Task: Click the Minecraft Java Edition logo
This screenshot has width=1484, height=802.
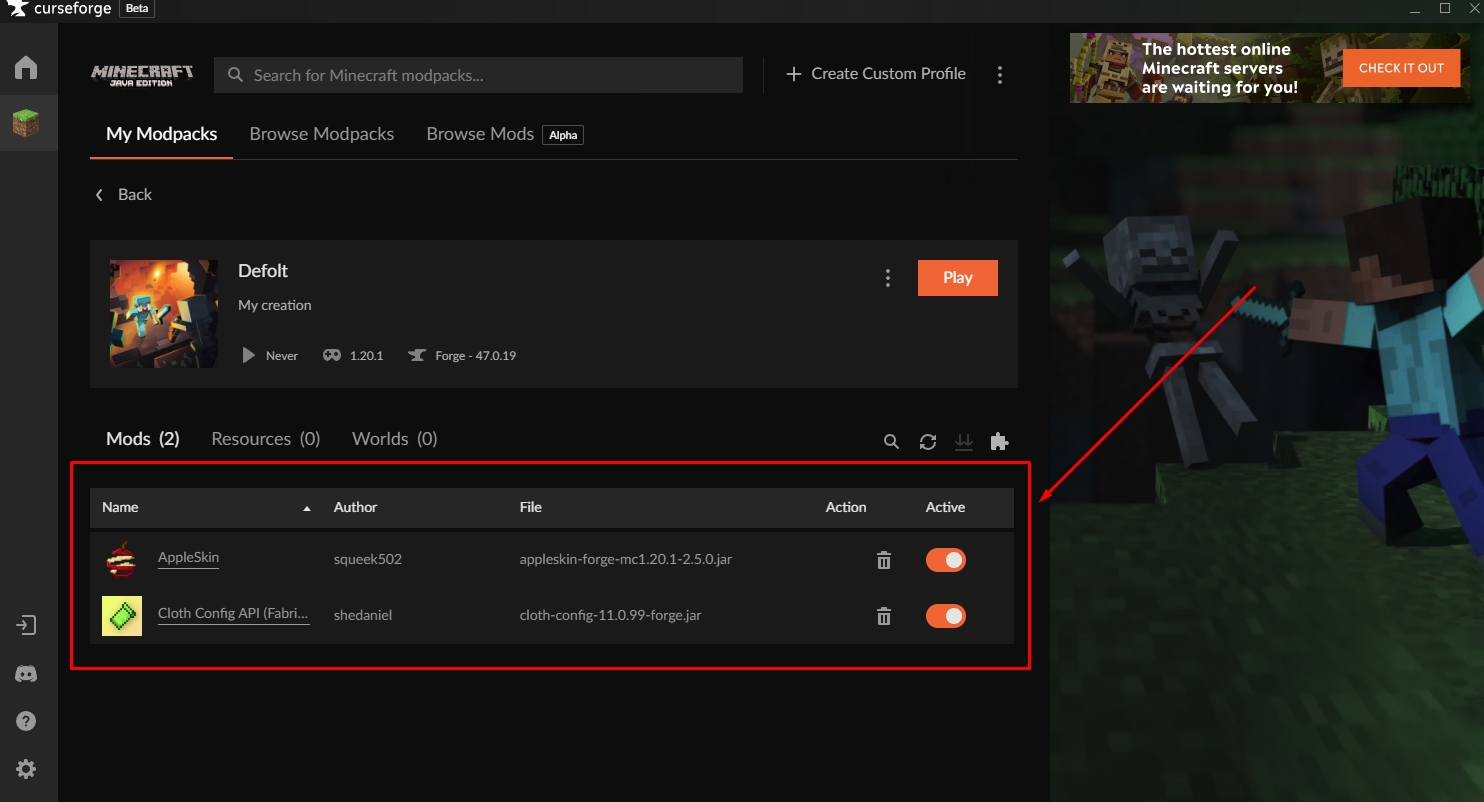Action: [x=141, y=75]
